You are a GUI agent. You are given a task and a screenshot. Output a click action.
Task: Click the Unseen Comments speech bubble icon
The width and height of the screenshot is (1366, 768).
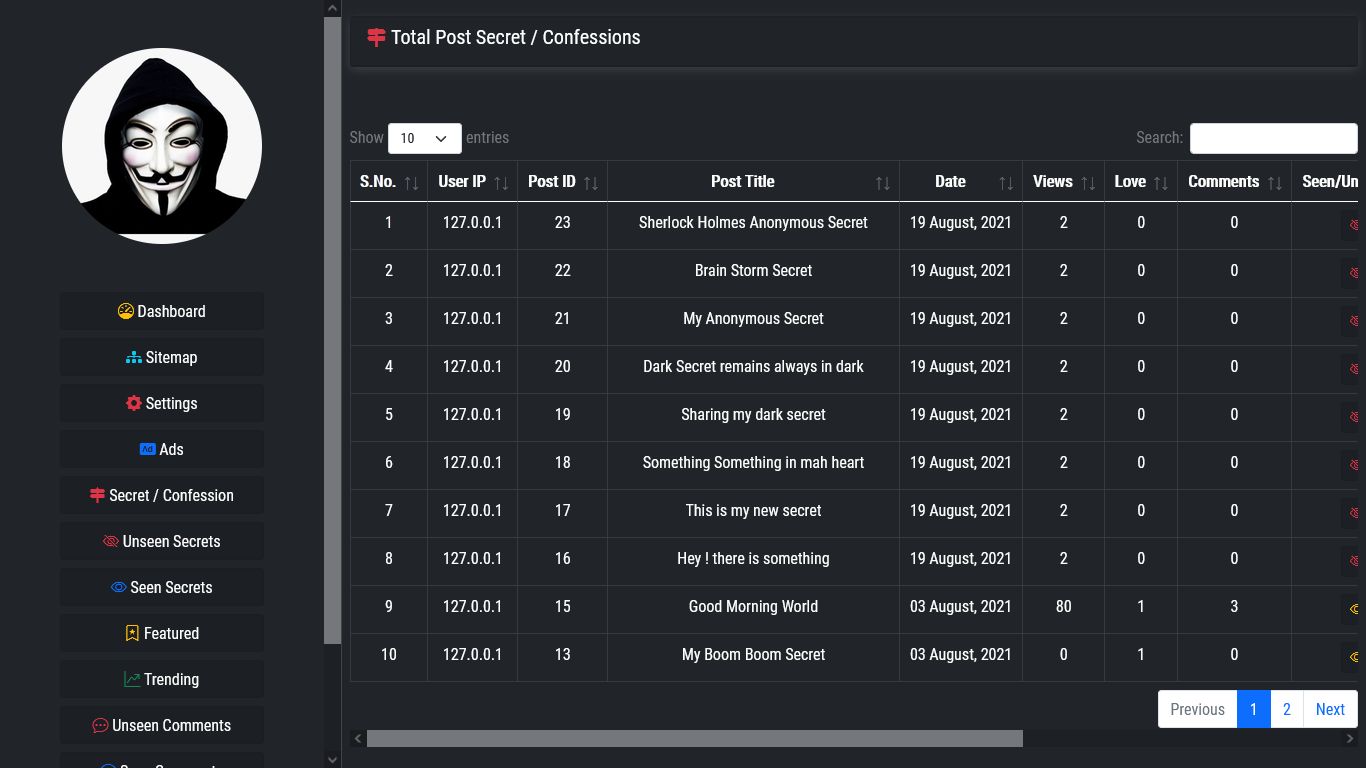pyautogui.click(x=99, y=725)
